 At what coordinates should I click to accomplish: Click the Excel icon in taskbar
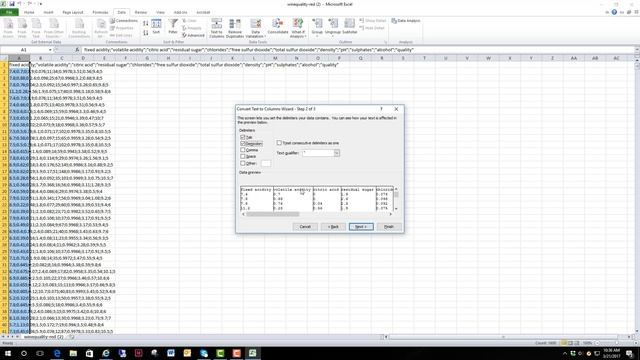pyautogui.click(x=253, y=353)
